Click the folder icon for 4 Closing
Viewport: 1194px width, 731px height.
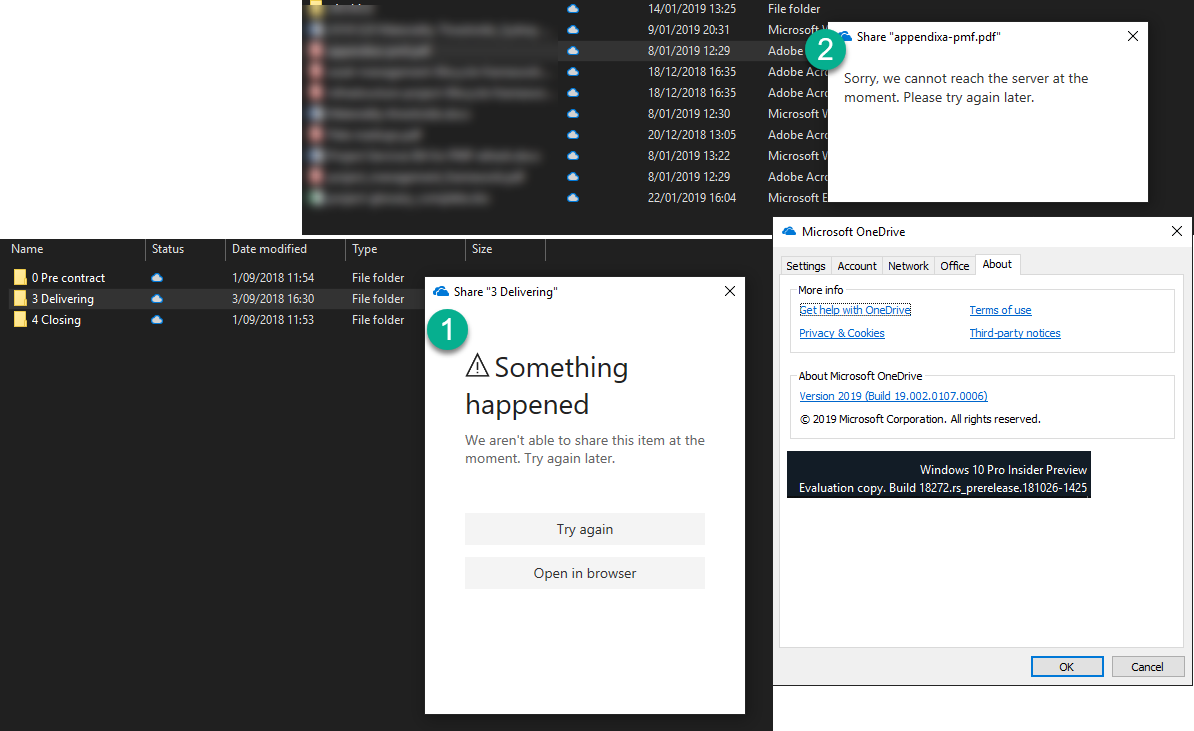(x=20, y=320)
